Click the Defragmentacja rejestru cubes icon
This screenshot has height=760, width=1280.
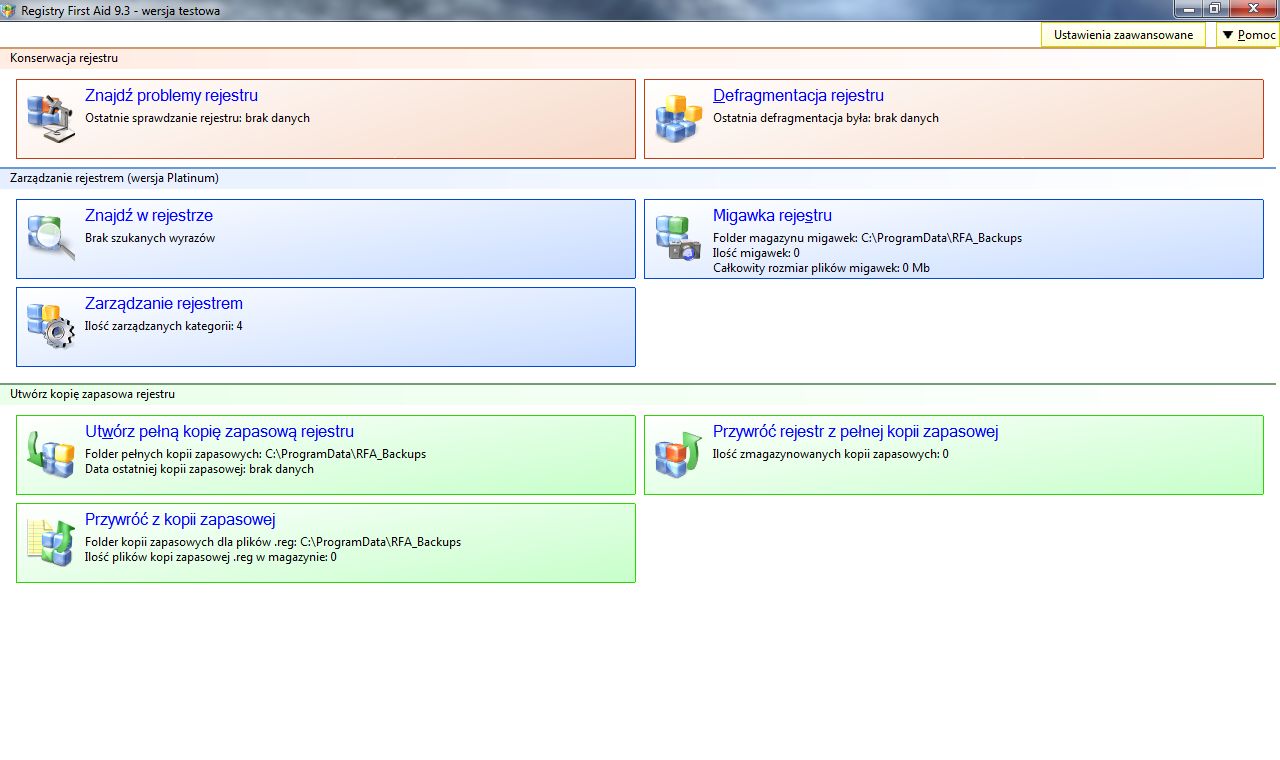click(679, 118)
